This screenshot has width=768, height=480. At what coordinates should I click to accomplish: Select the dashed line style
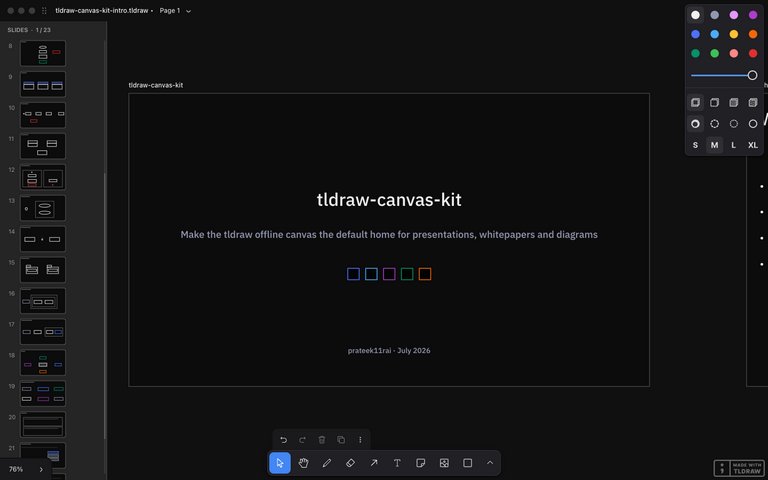(x=715, y=124)
